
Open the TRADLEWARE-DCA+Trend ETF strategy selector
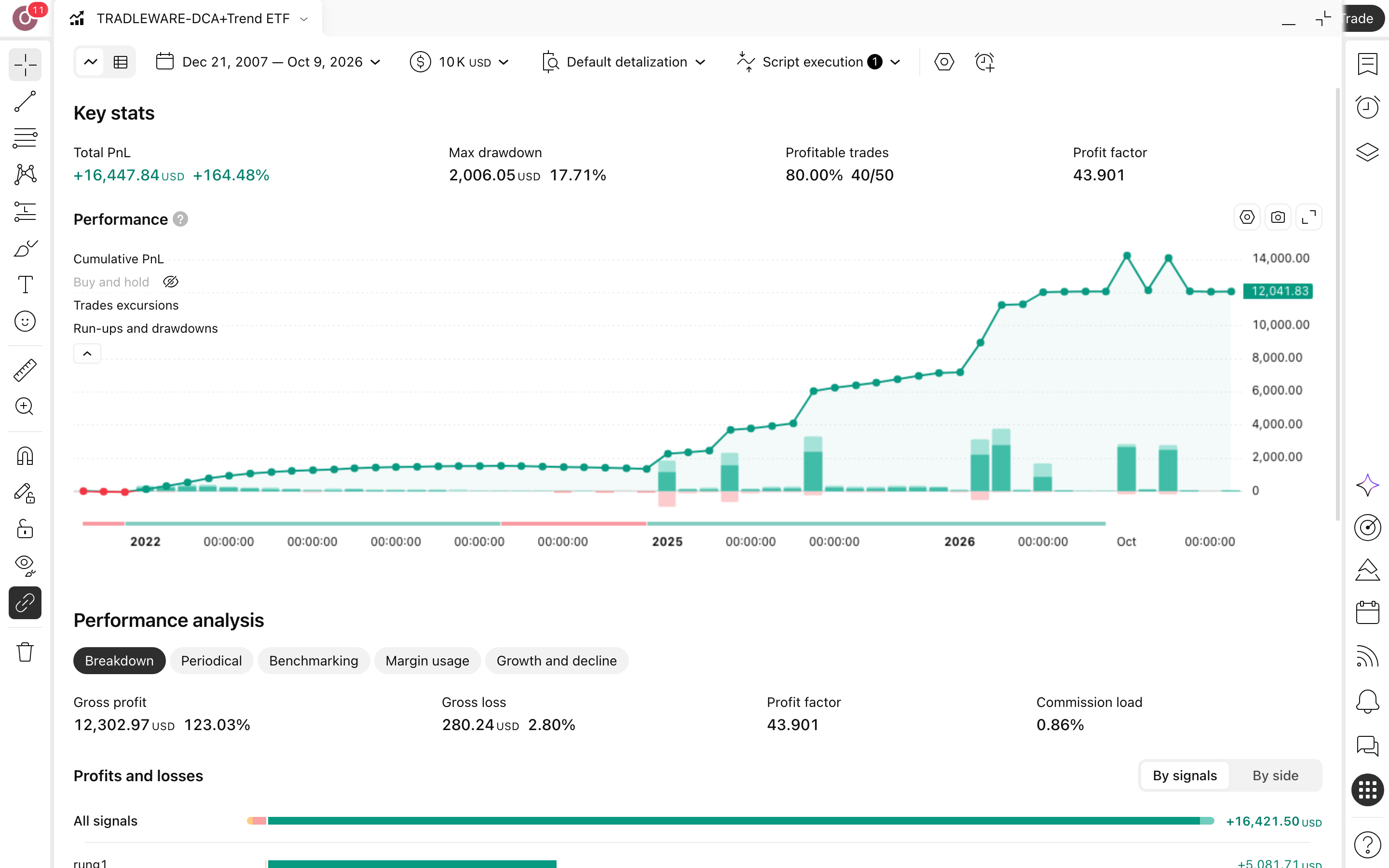[x=189, y=18]
